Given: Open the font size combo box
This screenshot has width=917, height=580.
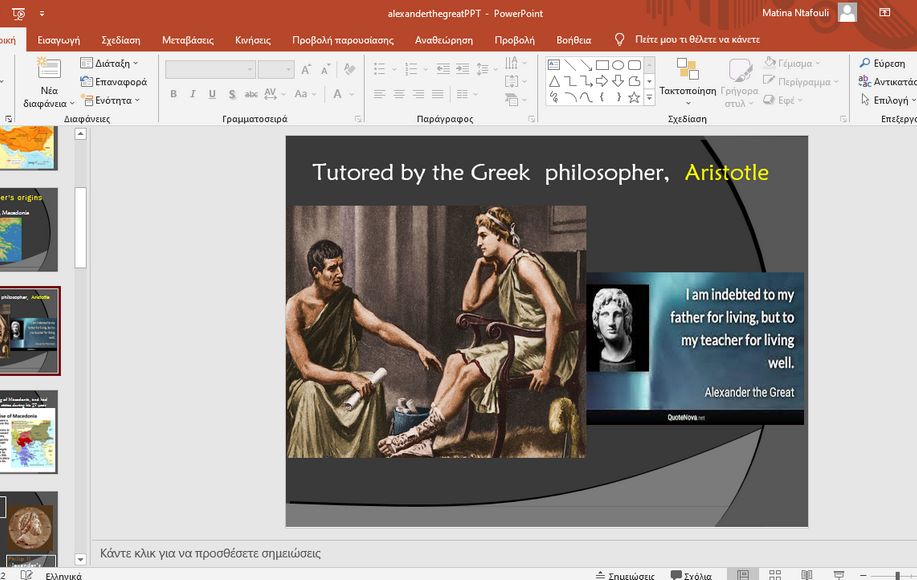Looking at the screenshot, I should [275, 70].
